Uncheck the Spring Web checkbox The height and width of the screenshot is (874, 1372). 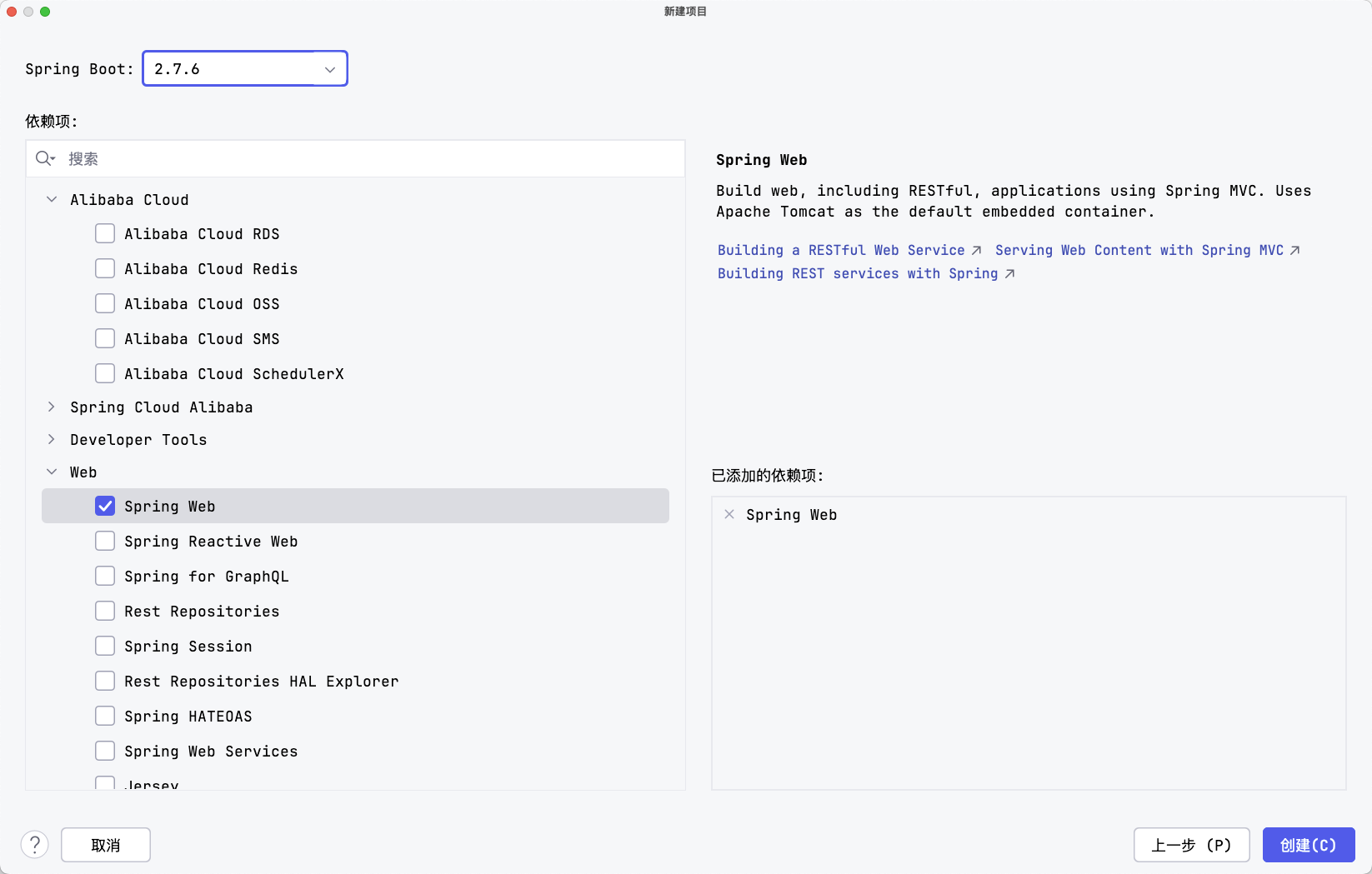tap(105, 506)
